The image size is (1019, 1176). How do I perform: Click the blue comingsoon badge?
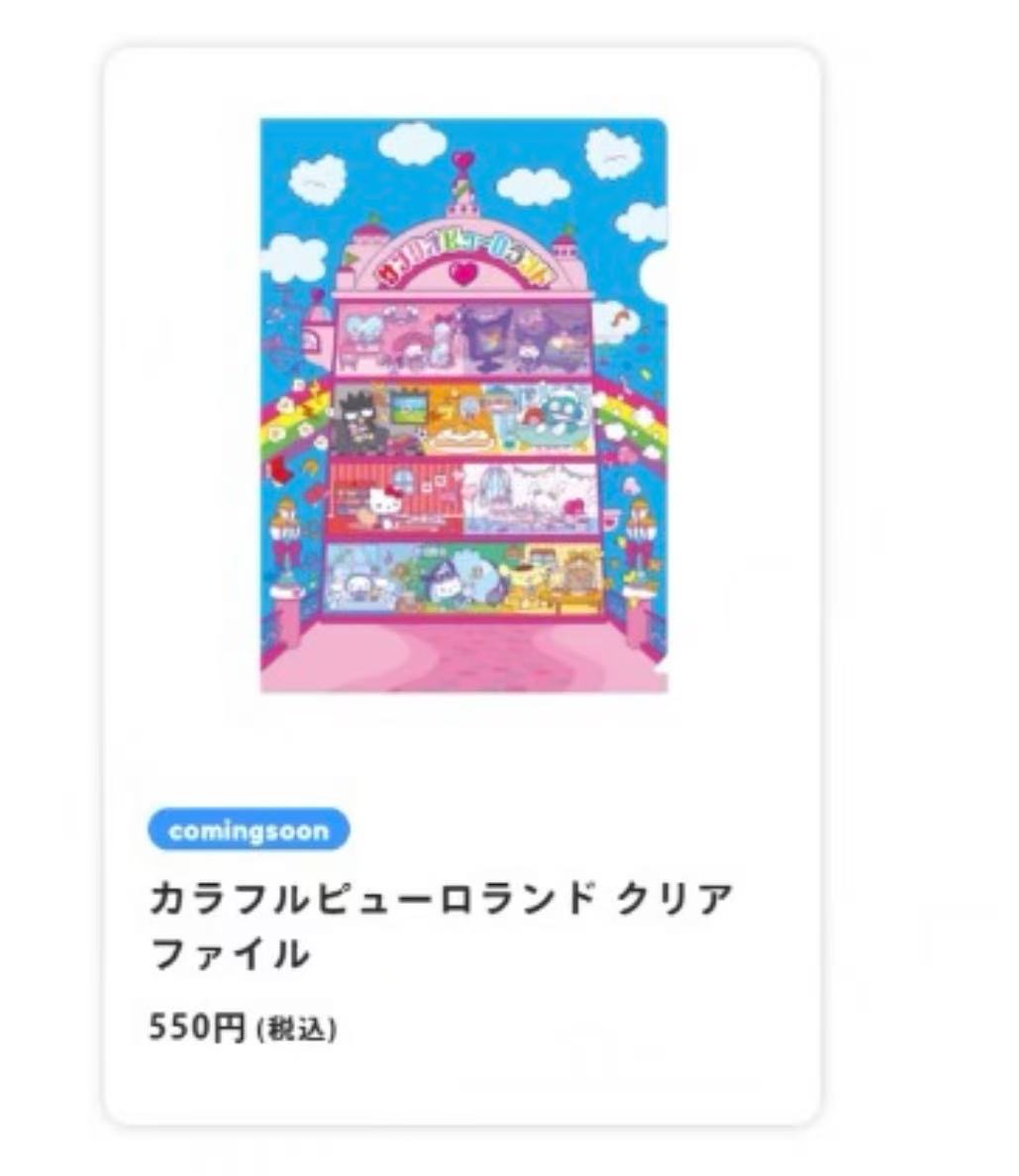250,831
